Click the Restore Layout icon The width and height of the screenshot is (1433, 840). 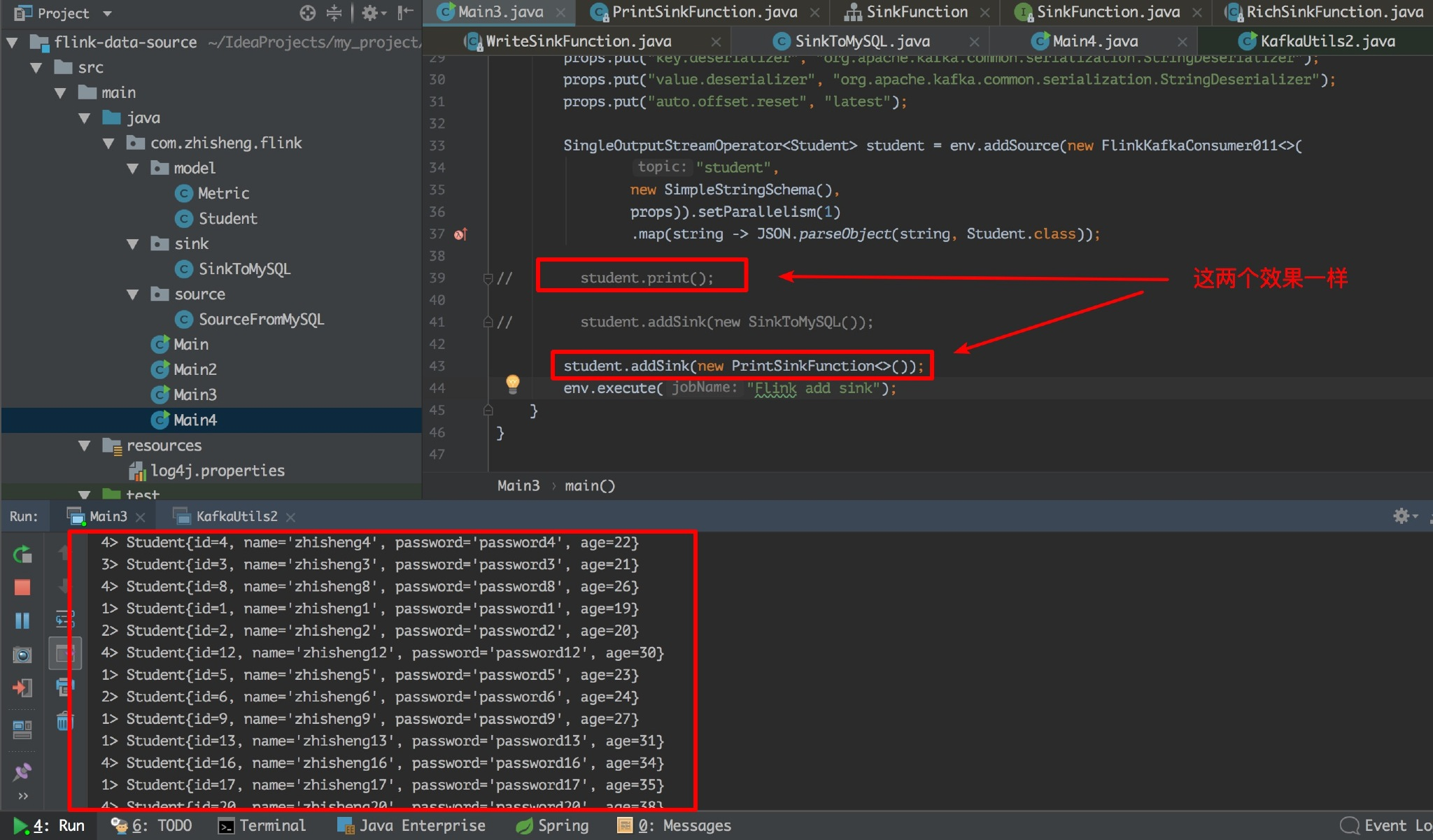22,729
